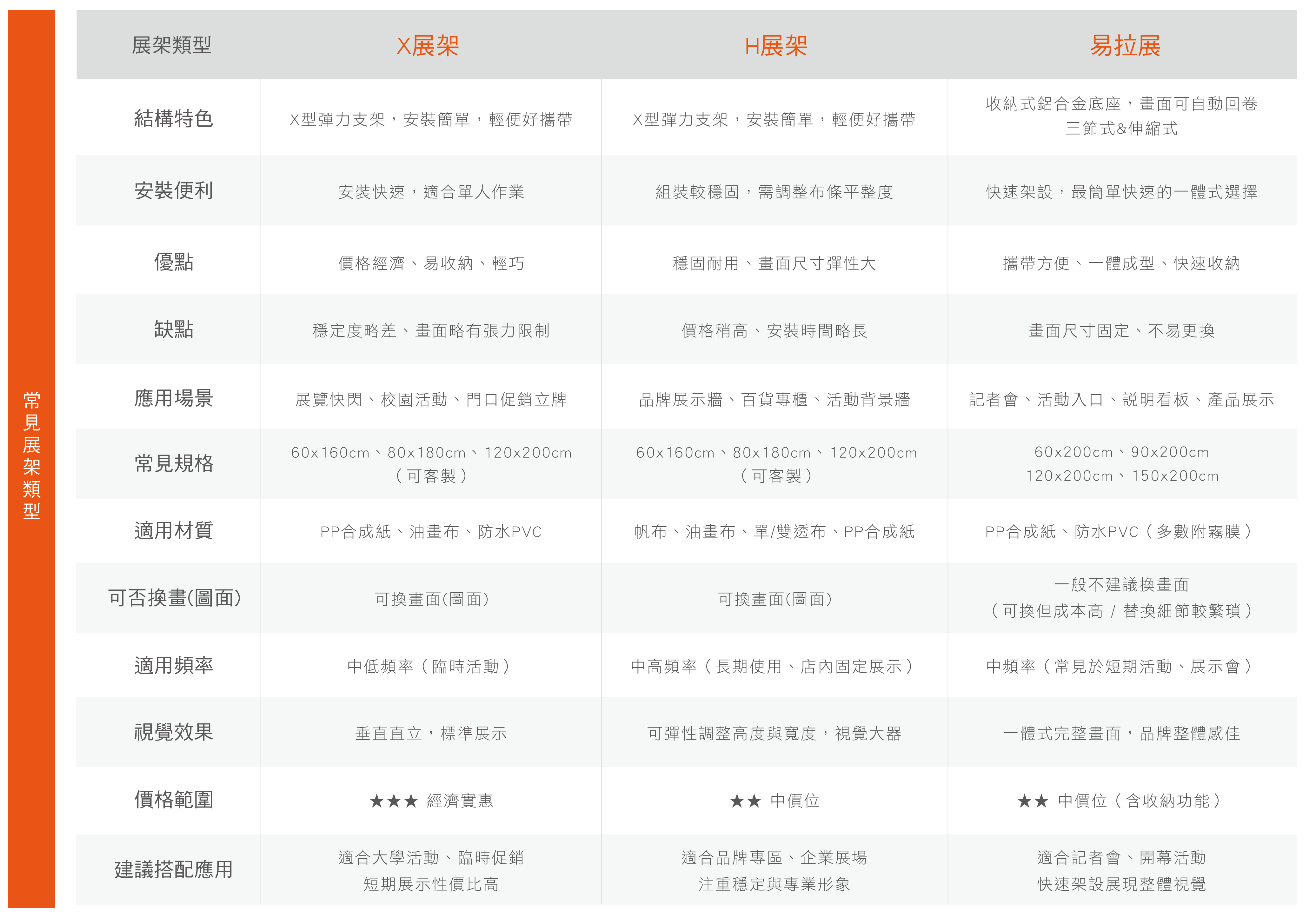Click the 中價位（含收納功能）star rating
Screen dimensions: 1316x918
coord(1121,801)
